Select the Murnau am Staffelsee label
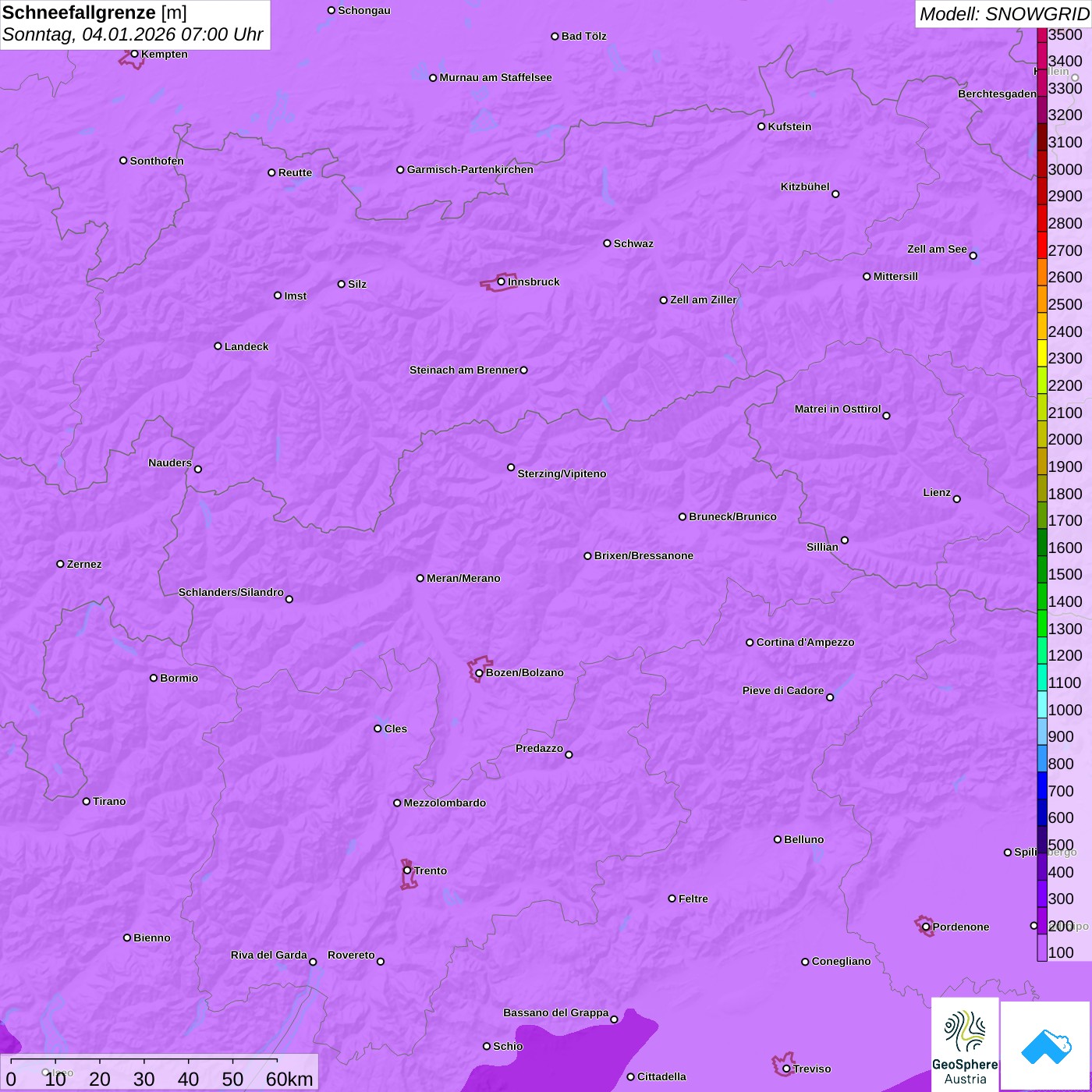This screenshot has width=1092, height=1092. click(496, 77)
